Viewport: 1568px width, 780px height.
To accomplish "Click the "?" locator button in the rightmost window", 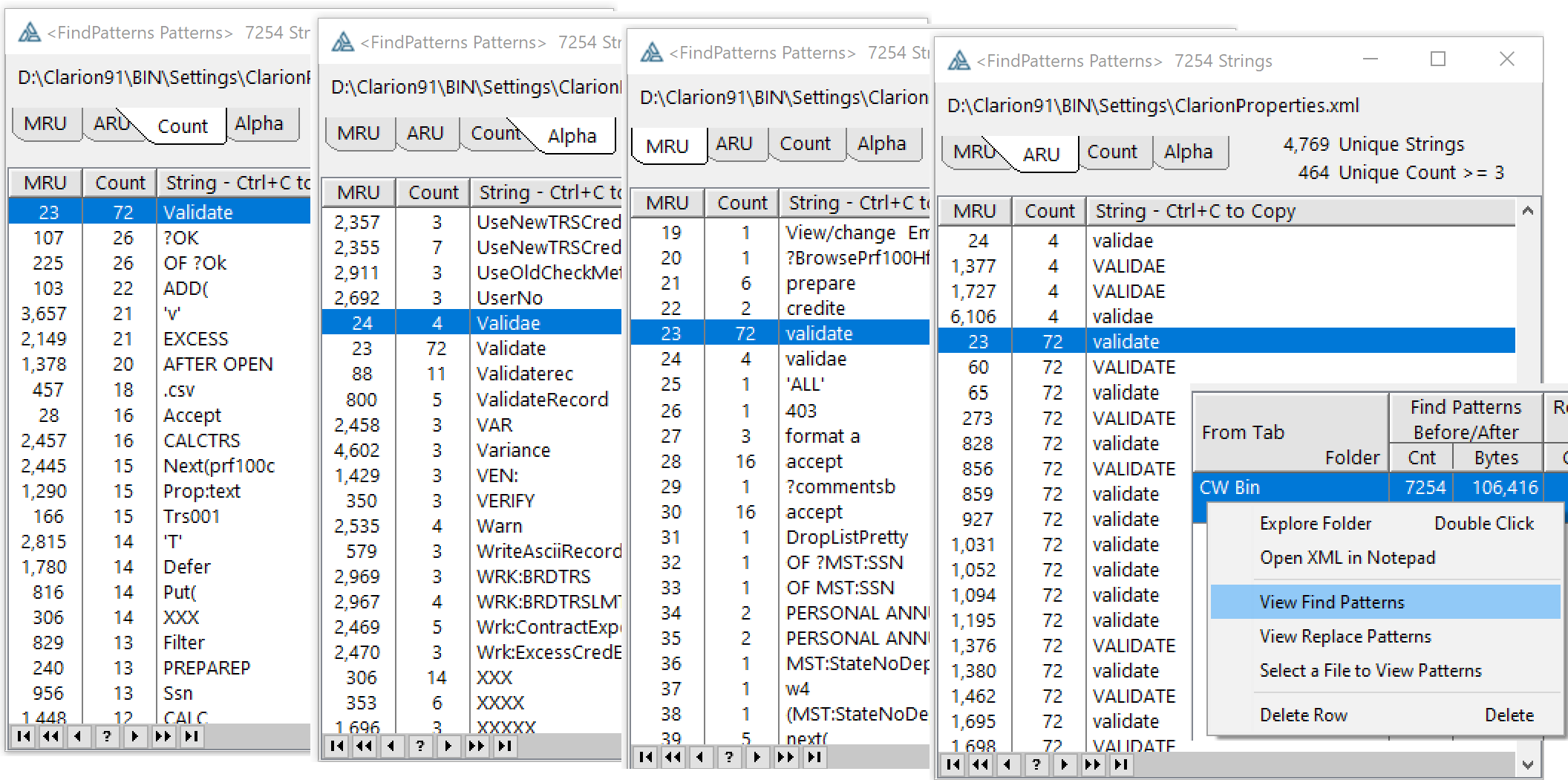I will pyautogui.click(x=1036, y=764).
